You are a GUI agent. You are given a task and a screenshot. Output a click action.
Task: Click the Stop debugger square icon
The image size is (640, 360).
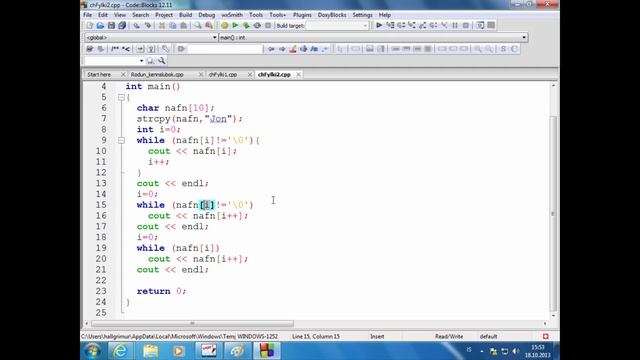click(466, 25)
